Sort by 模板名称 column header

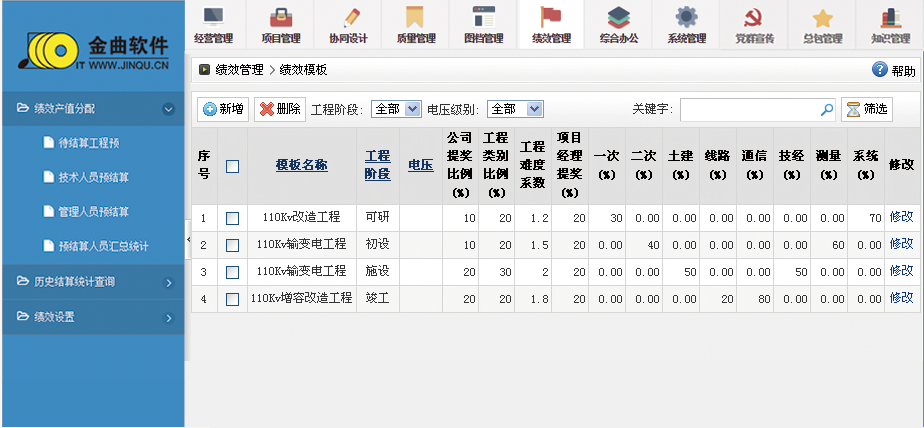(x=301, y=166)
